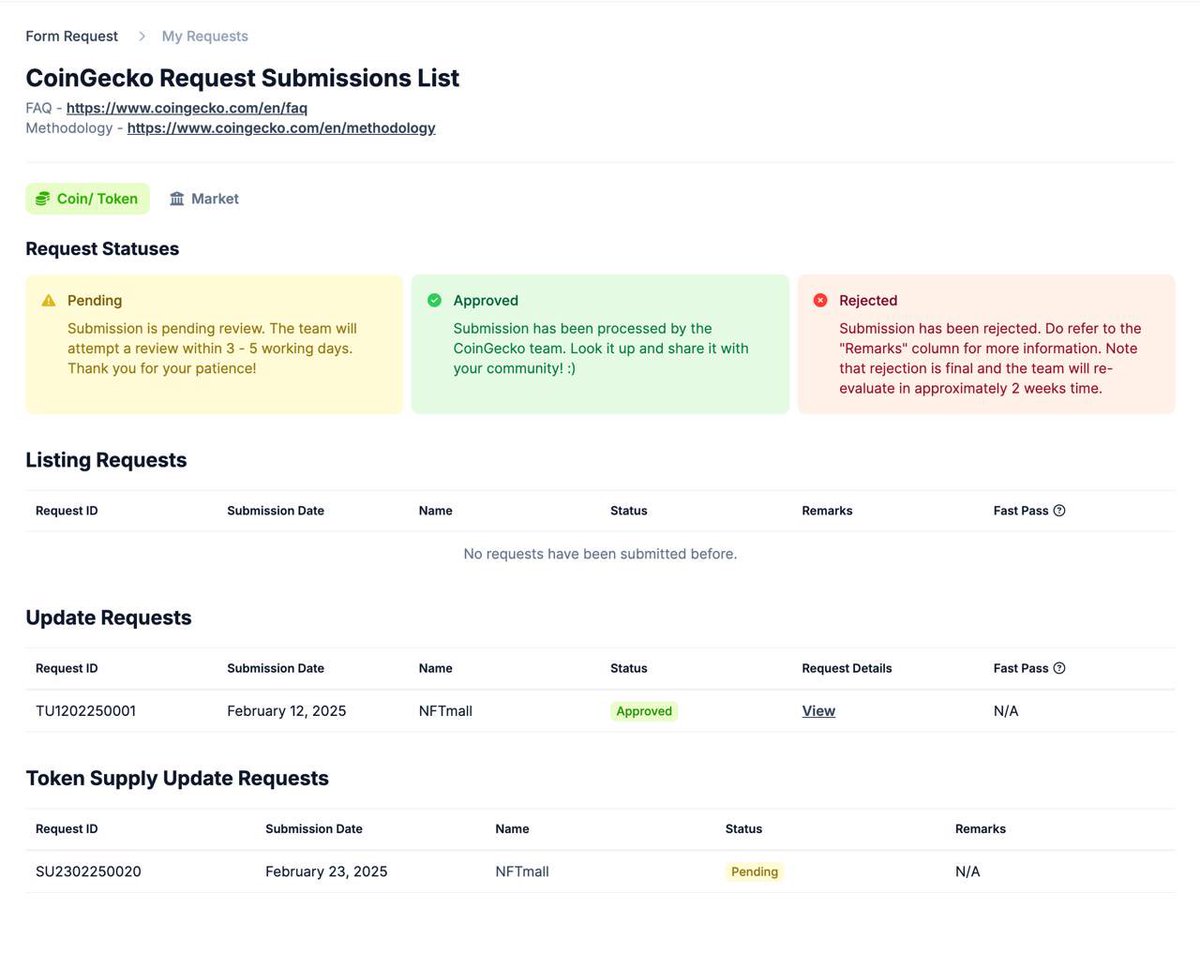Click the February 23, 2025 submission date

[326, 872]
